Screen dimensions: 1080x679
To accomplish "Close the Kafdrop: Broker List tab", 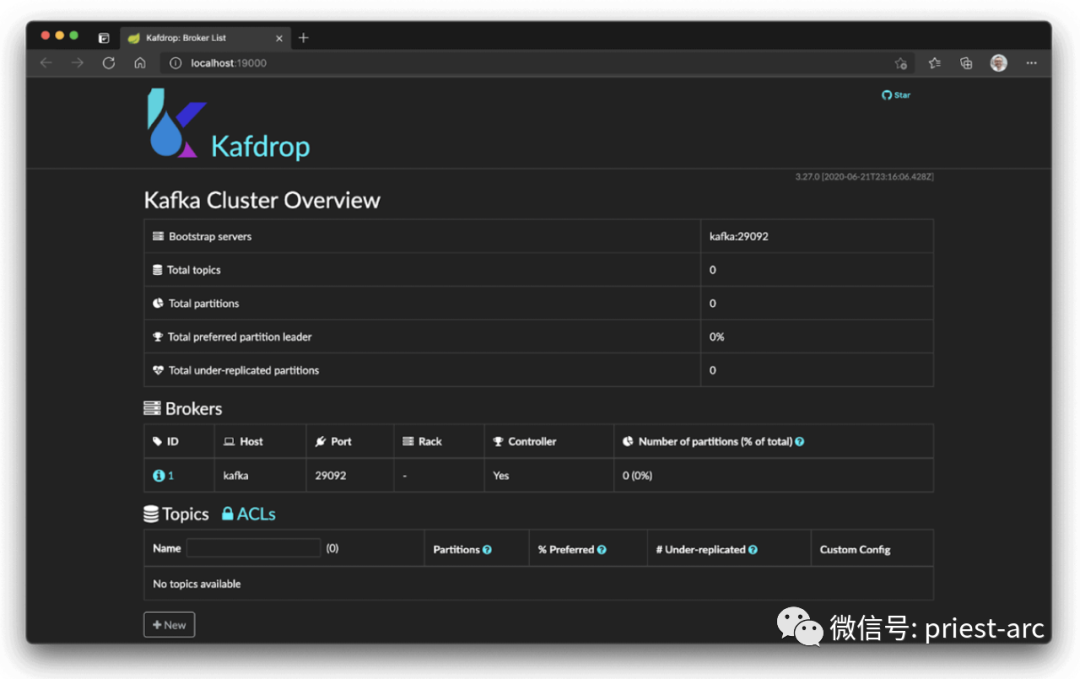I will pos(279,39).
